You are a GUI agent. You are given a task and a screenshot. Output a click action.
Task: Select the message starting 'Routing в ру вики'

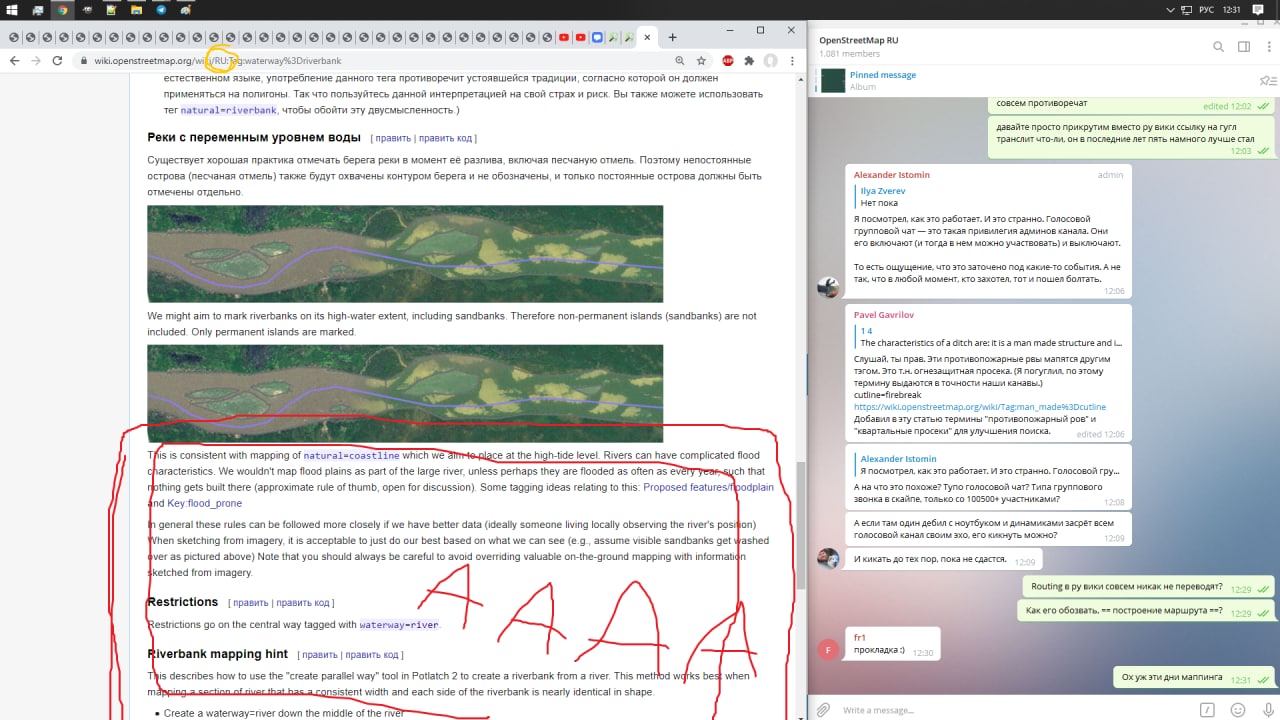pos(1148,588)
